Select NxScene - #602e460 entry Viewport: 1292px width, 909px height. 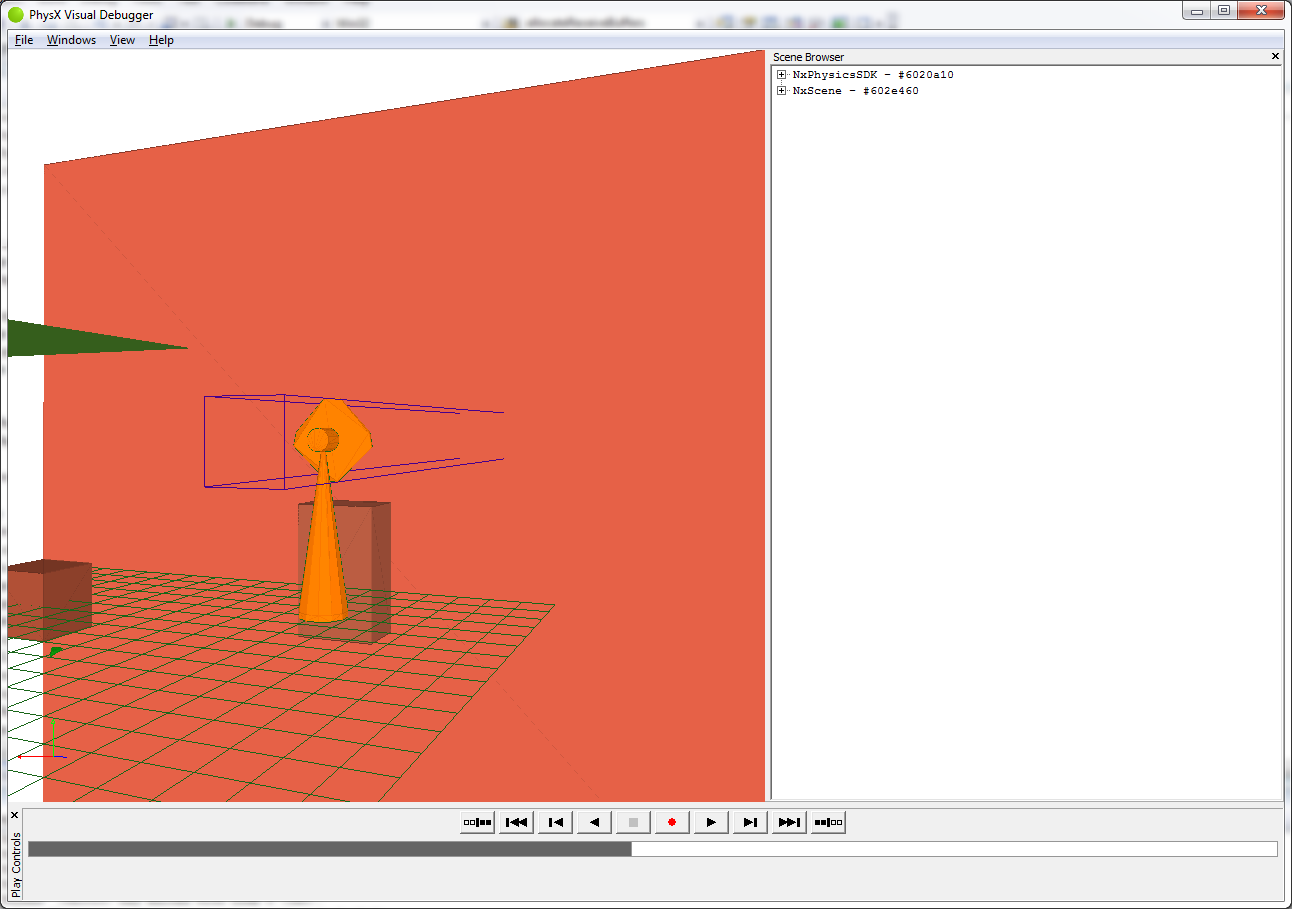click(x=855, y=91)
